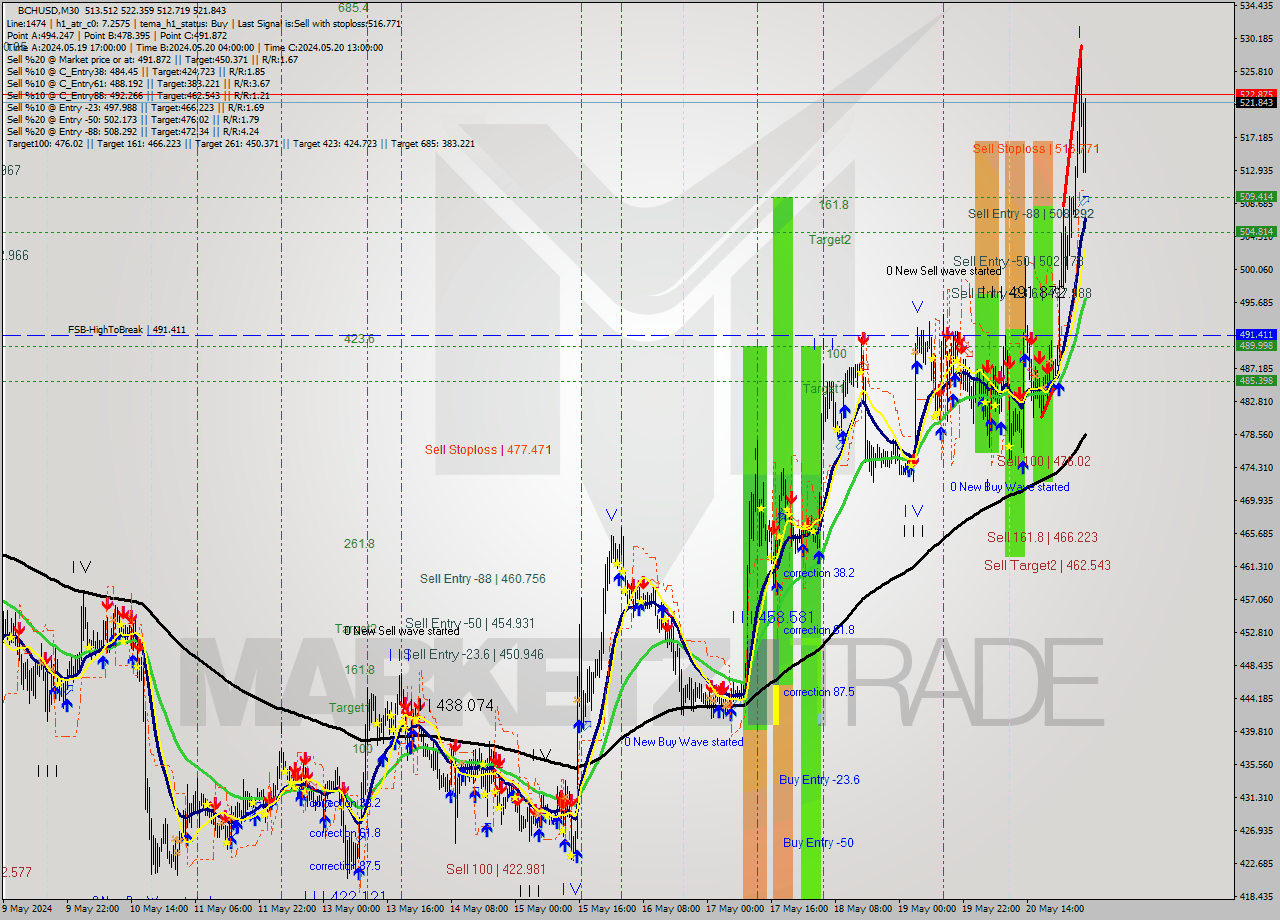1280x920 pixels.
Task: Click the 478.560 price axis label
Action: 1256,434
